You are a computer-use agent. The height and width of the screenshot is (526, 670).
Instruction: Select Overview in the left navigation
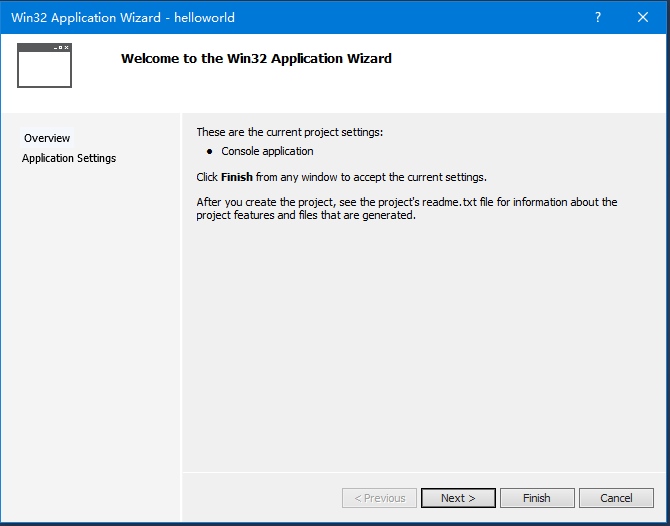point(47,138)
